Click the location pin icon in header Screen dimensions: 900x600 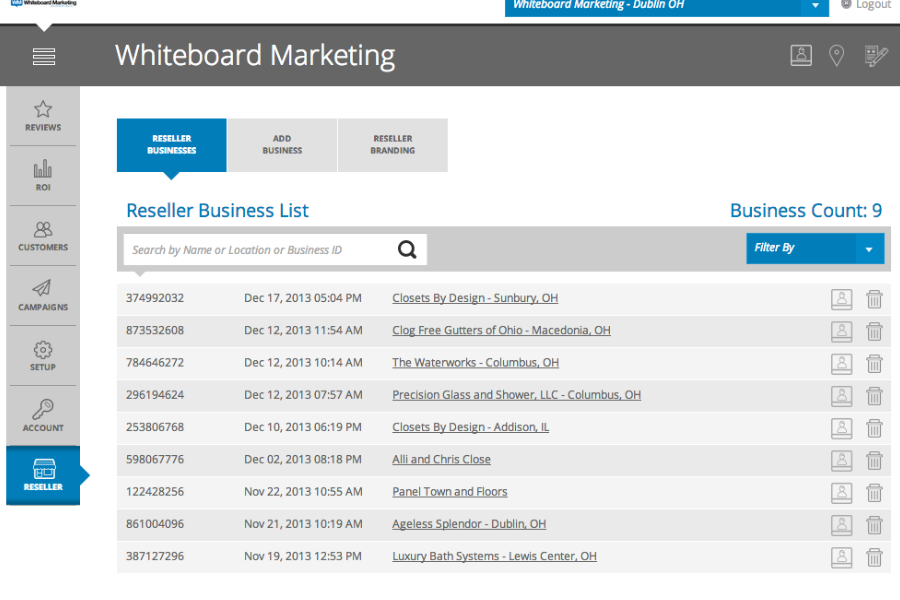[836, 56]
